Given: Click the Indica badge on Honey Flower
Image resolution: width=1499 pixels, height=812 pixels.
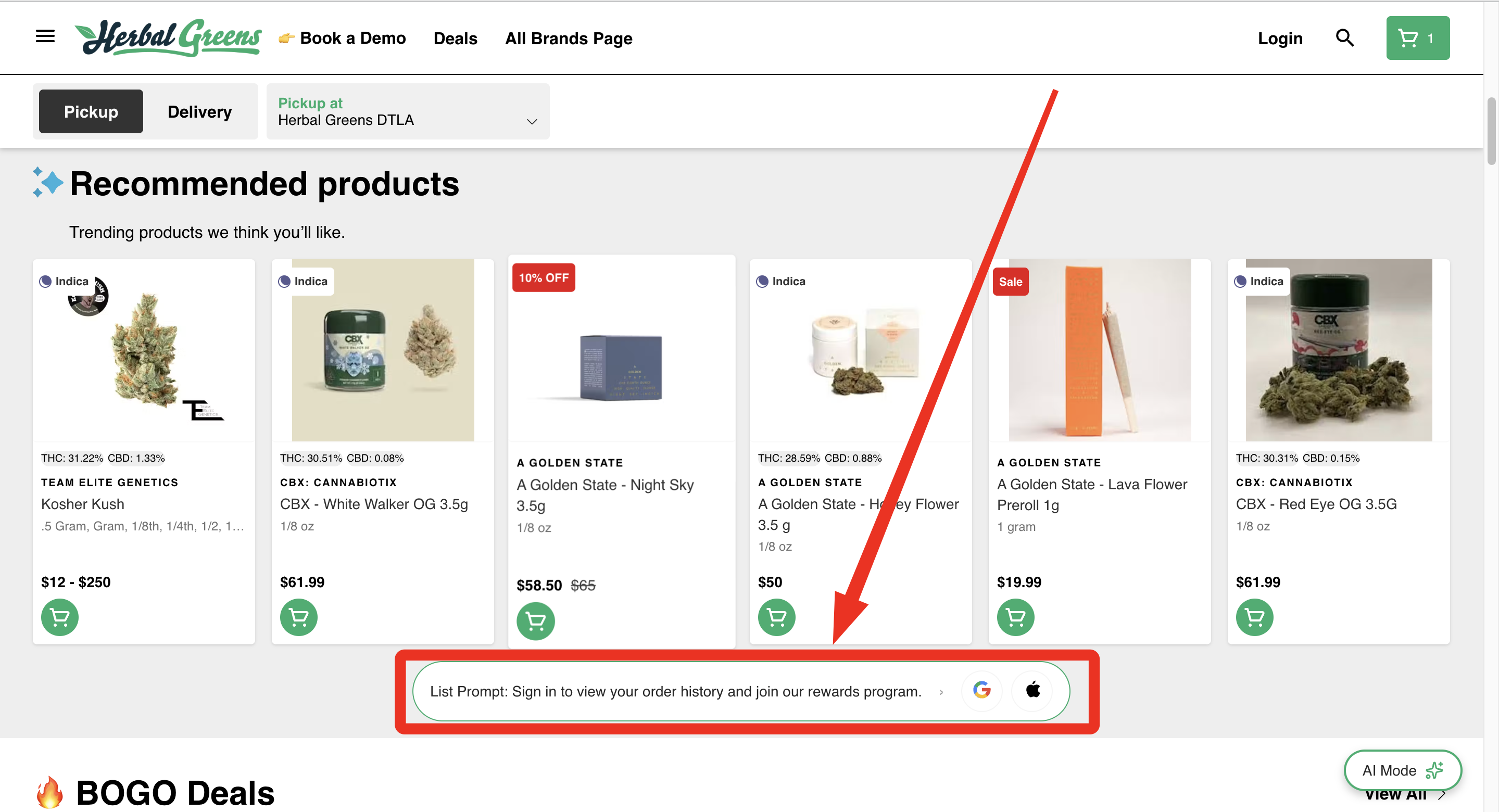Looking at the screenshot, I should point(781,281).
